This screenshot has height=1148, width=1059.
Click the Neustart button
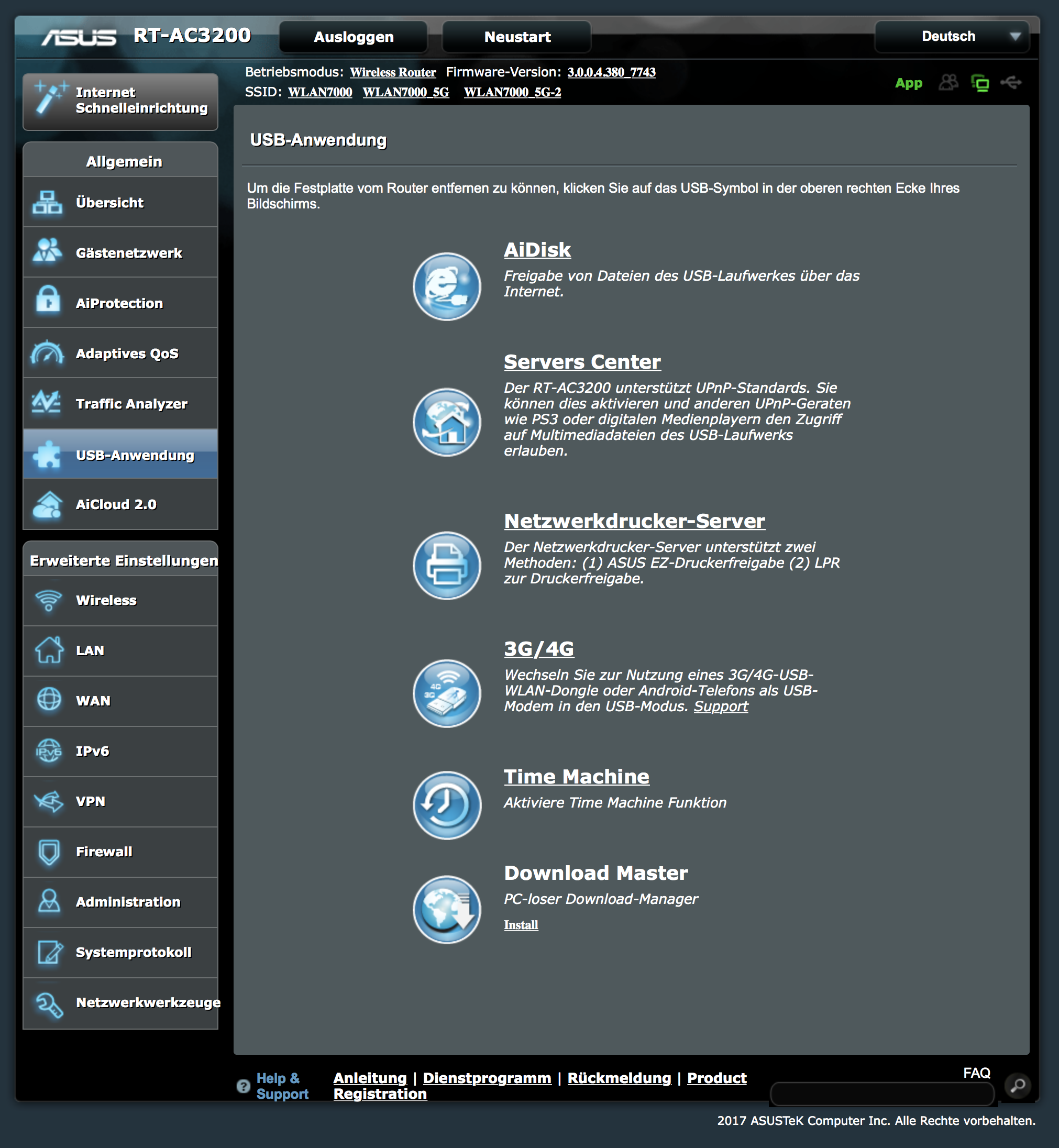point(517,37)
